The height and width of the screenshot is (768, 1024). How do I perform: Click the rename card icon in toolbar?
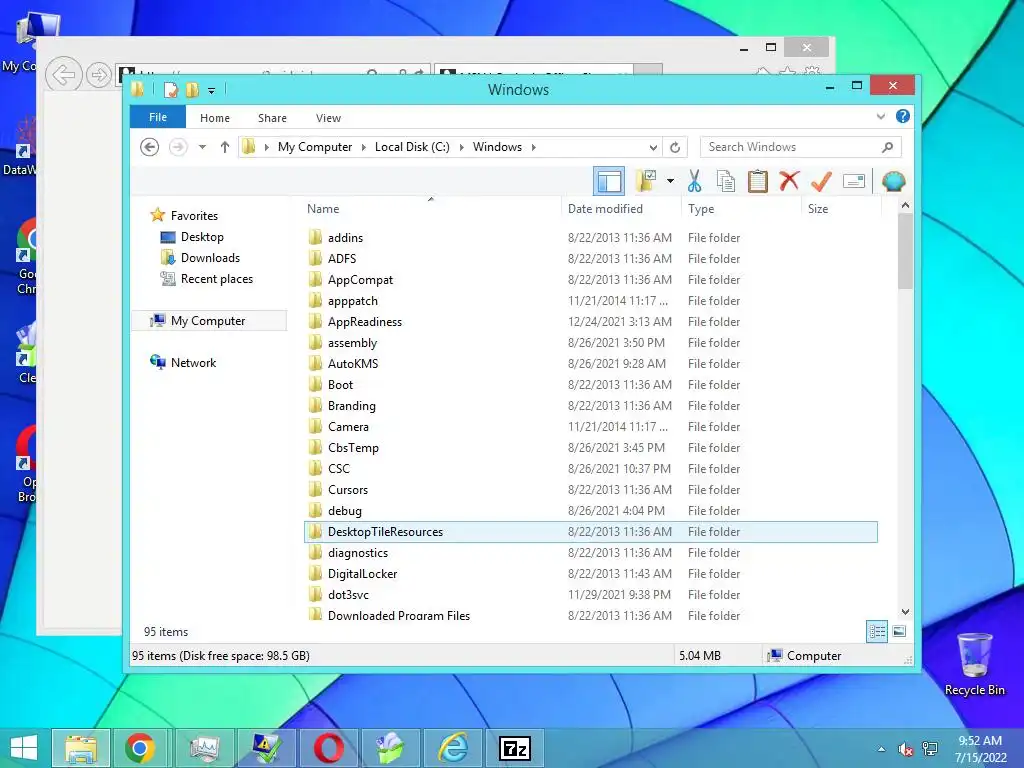pyautogui.click(x=854, y=181)
